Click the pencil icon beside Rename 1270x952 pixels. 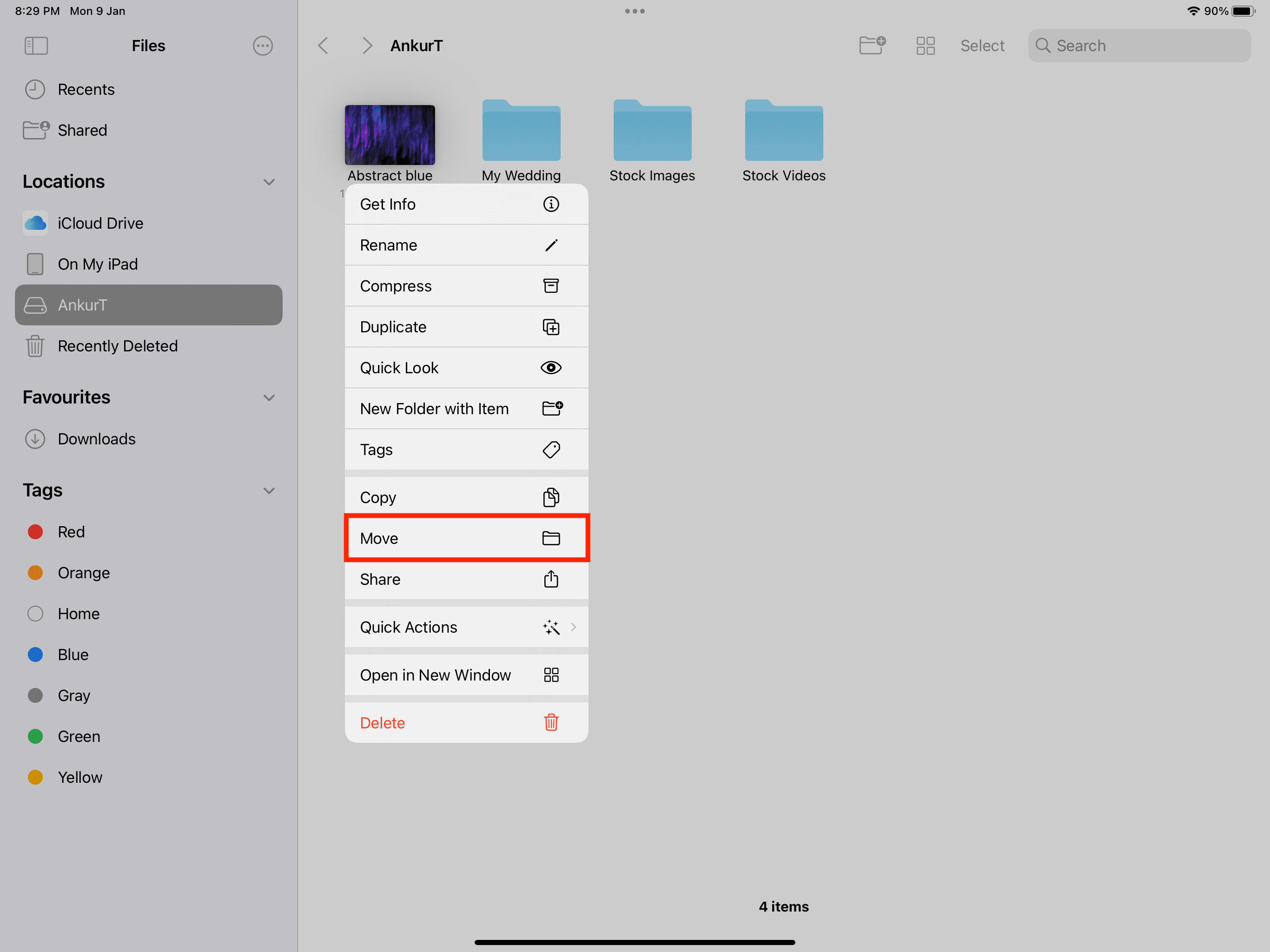pyautogui.click(x=551, y=245)
